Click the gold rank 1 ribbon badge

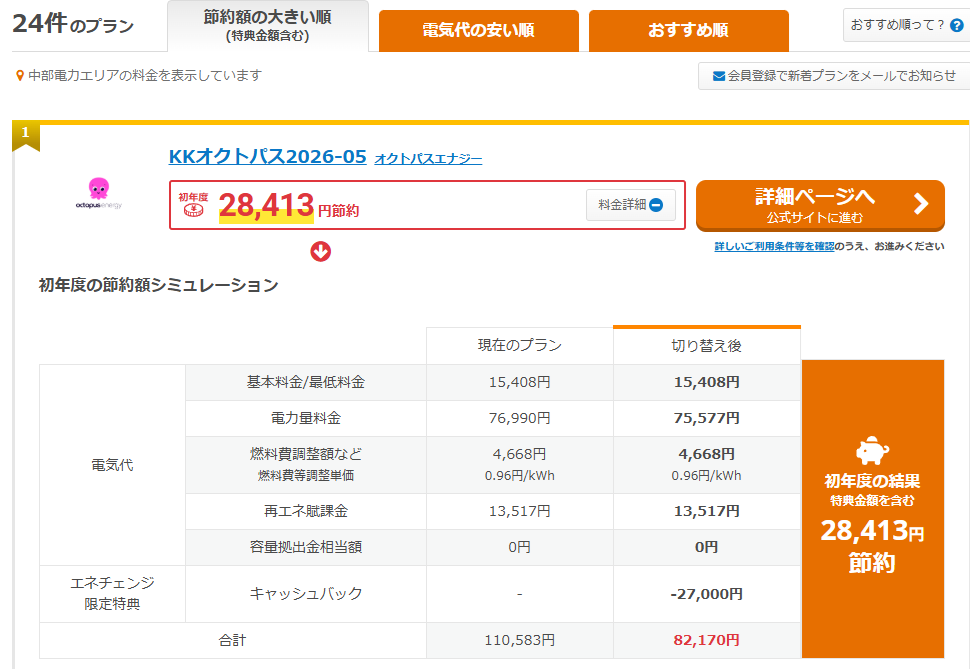25,135
